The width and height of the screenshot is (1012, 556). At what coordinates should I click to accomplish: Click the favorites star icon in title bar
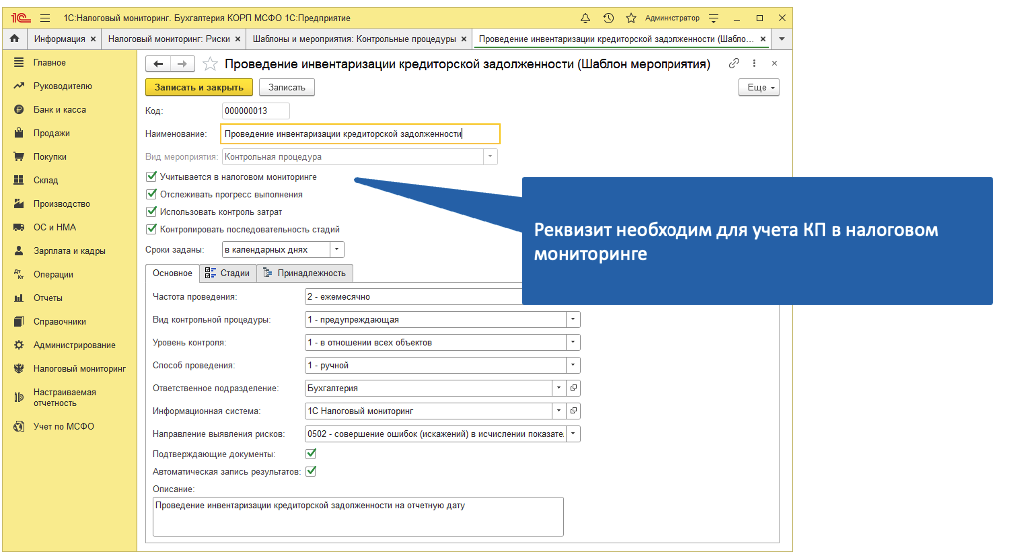coord(631,18)
